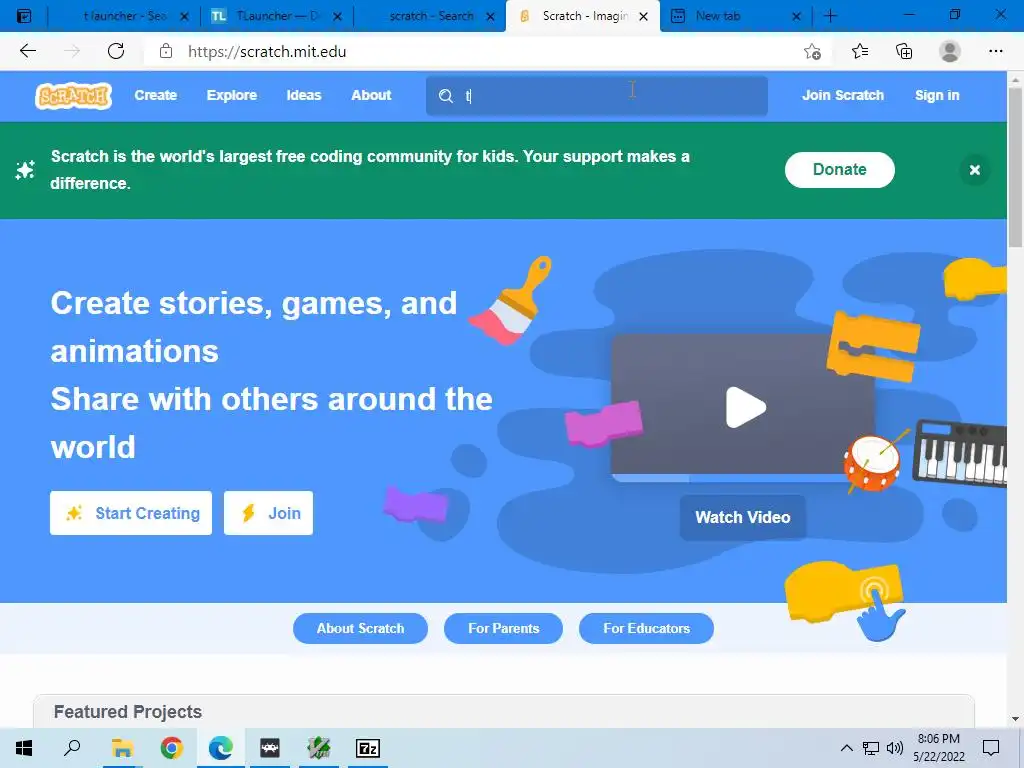Image resolution: width=1024 pixels, height=768 pixels.
Task: Open the green-icon taskbar app next to 7-Zip
Action: tap(319, 748)
